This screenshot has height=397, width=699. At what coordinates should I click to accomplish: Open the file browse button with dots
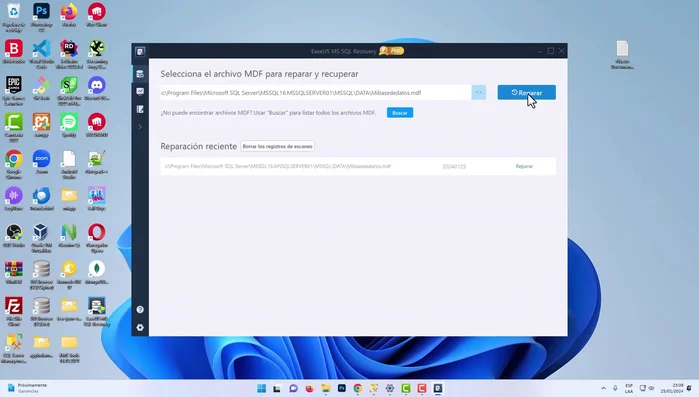coord(478,92)
